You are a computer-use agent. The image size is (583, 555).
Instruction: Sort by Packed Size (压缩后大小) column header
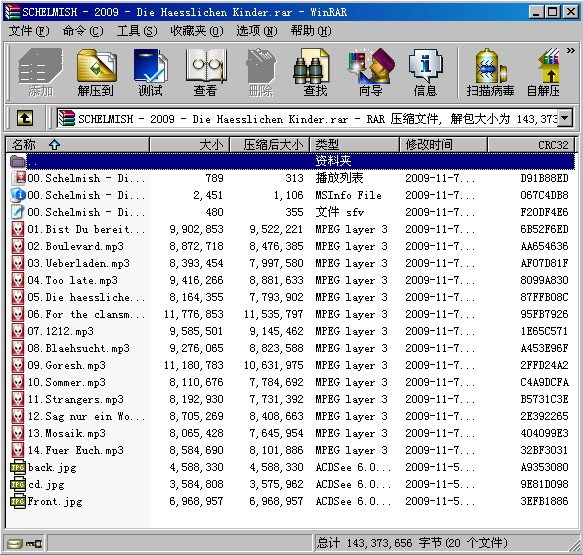tap(270, 145)
